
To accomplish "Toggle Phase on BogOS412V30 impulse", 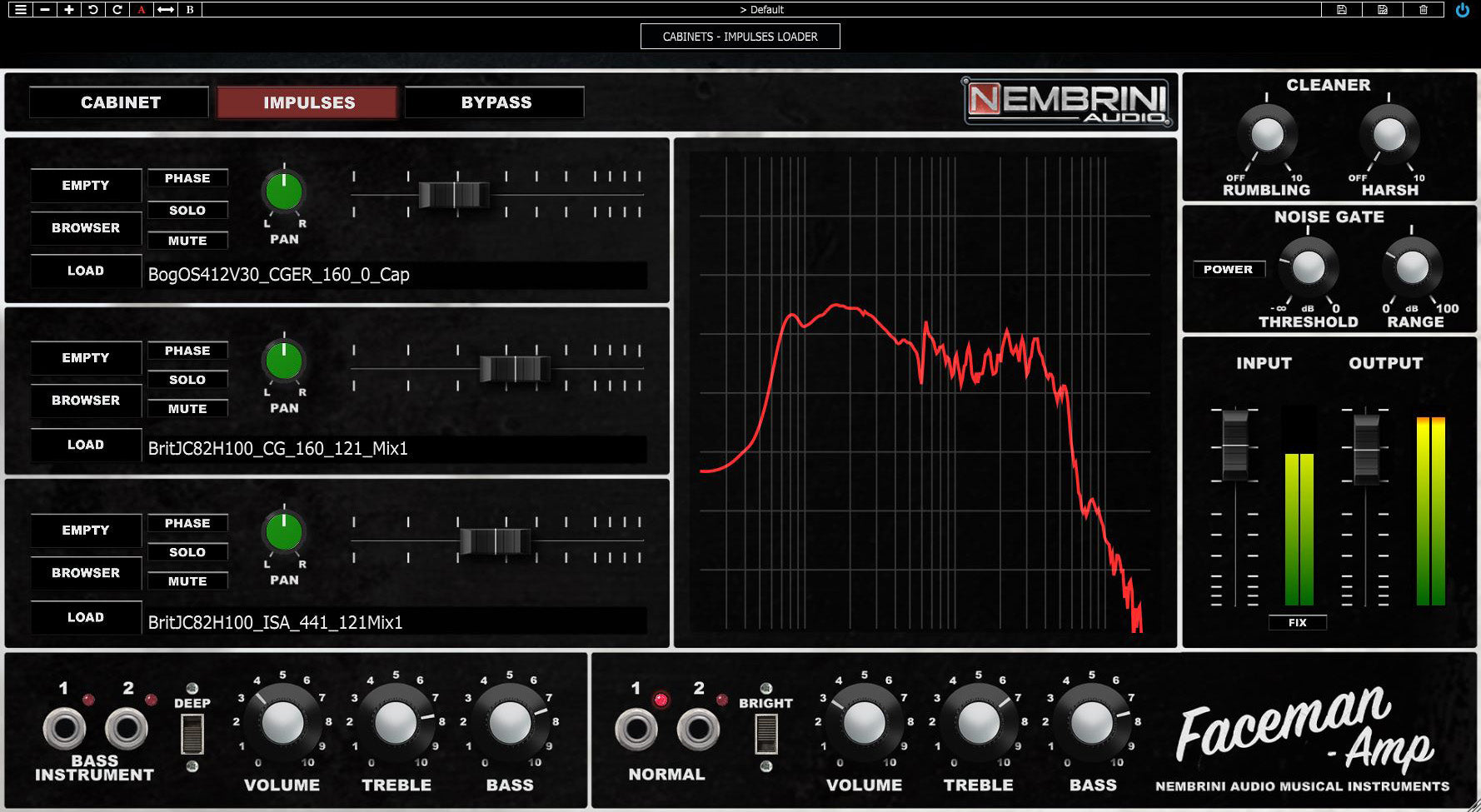I will point(187,178).
